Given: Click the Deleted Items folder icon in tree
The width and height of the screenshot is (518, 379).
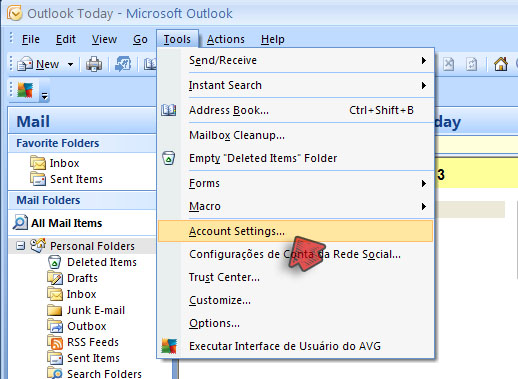Looking at the screenshot, I should 54,262.
